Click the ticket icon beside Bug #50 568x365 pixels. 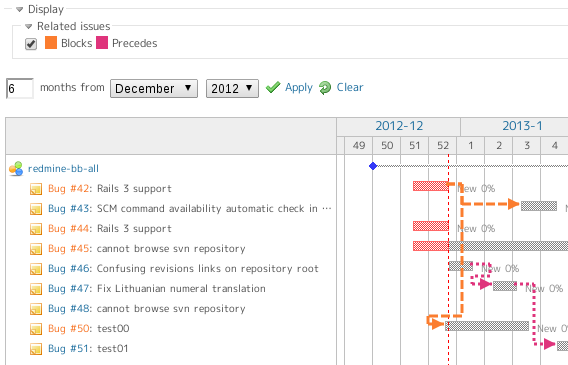click(x=36, y=329)
